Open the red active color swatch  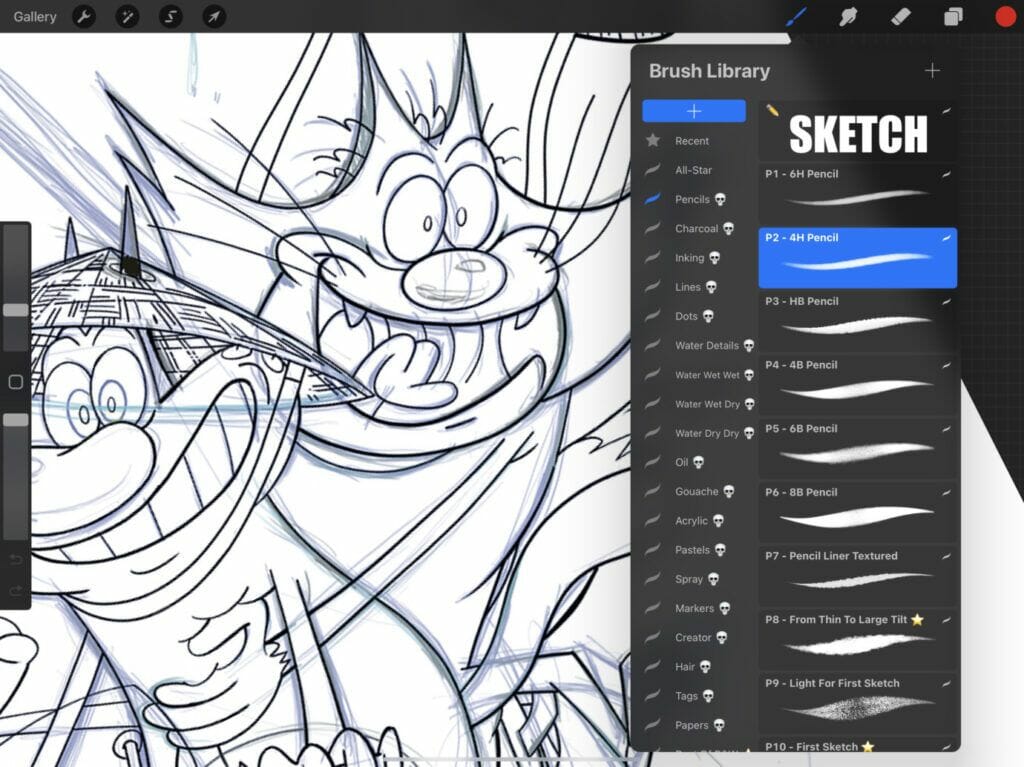click(x=1005, y=16)
